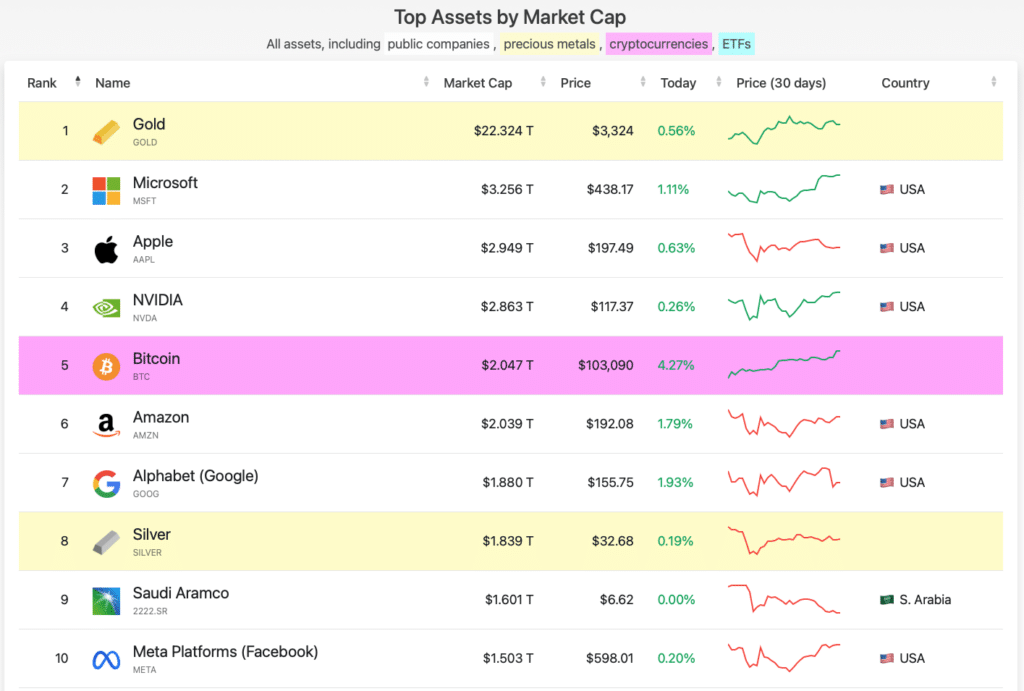Image resolution: width=1024 pixels, height=691 pixels.
Task: Open the Gold asset link
Action: click(149, 124)
